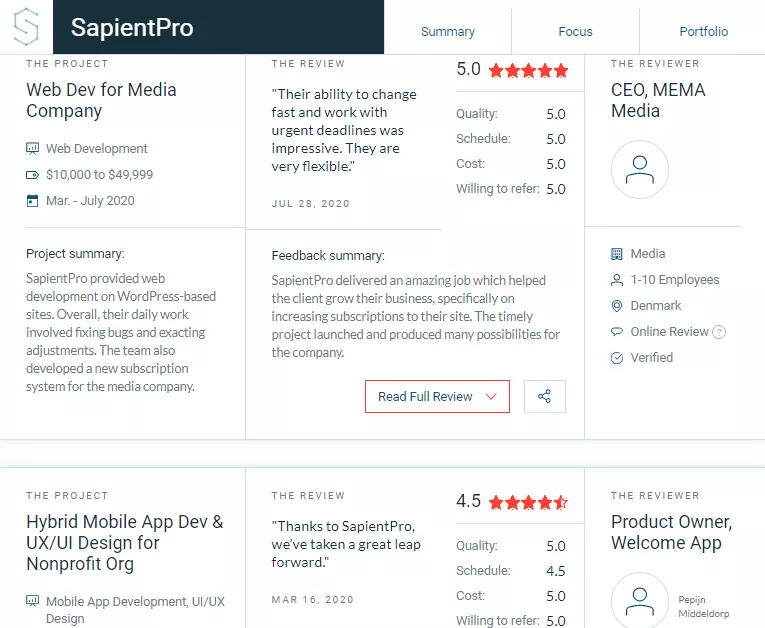This screenshot has height=628, width=765.
Task: Click the CEO MEMA Media avatar icon
Action: 640,169
